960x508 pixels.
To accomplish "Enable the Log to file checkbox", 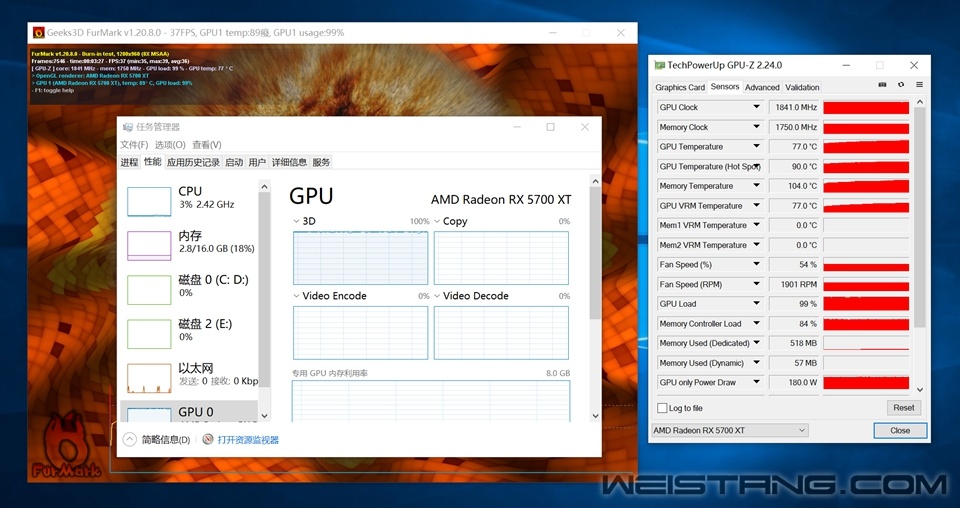I will pos(662,408).
